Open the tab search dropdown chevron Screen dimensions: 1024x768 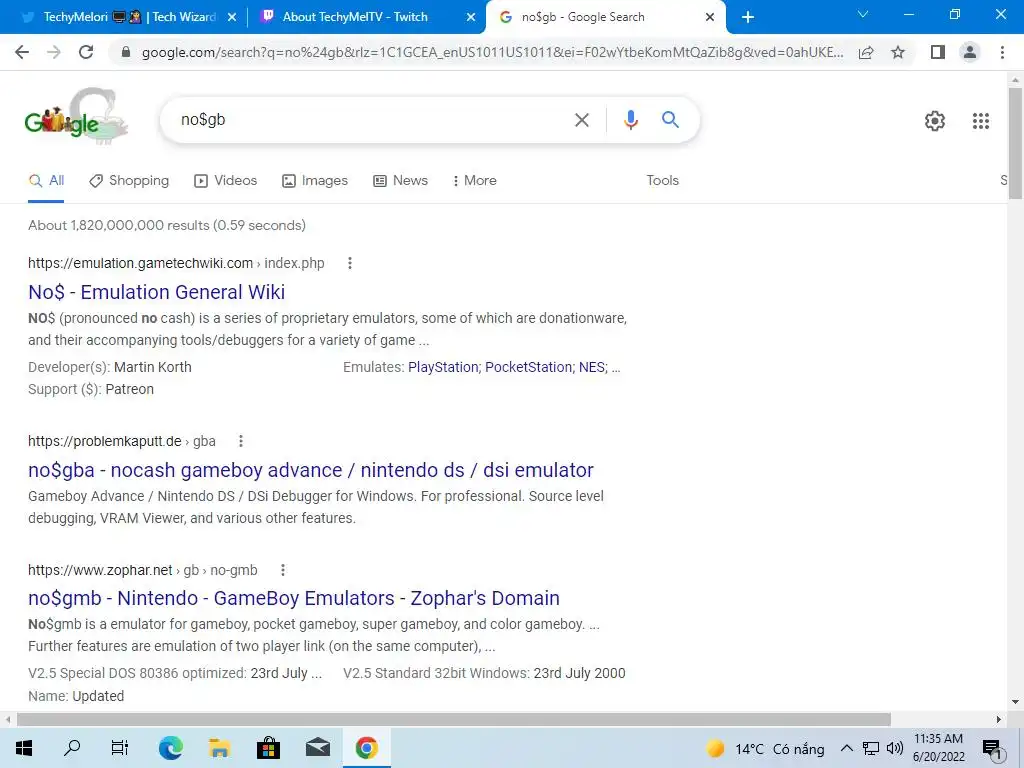point(863,14)
